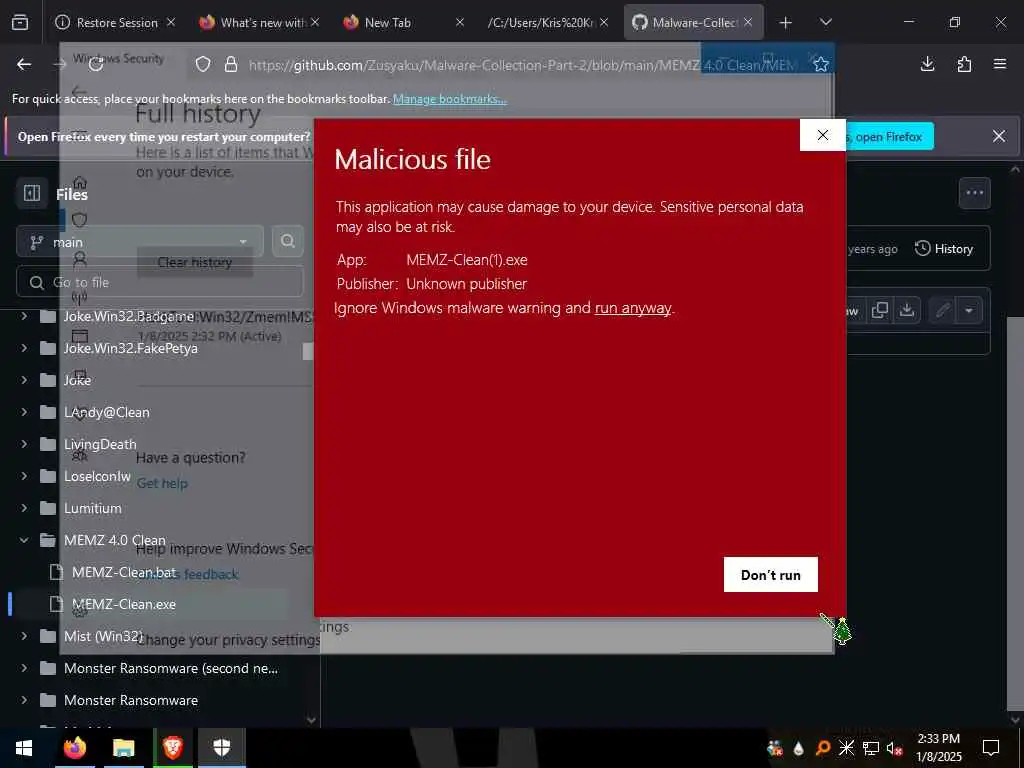This screenshot has width=1024, height=768.
Task: Focus the Go to file field
Action: (x=159, y=282)
